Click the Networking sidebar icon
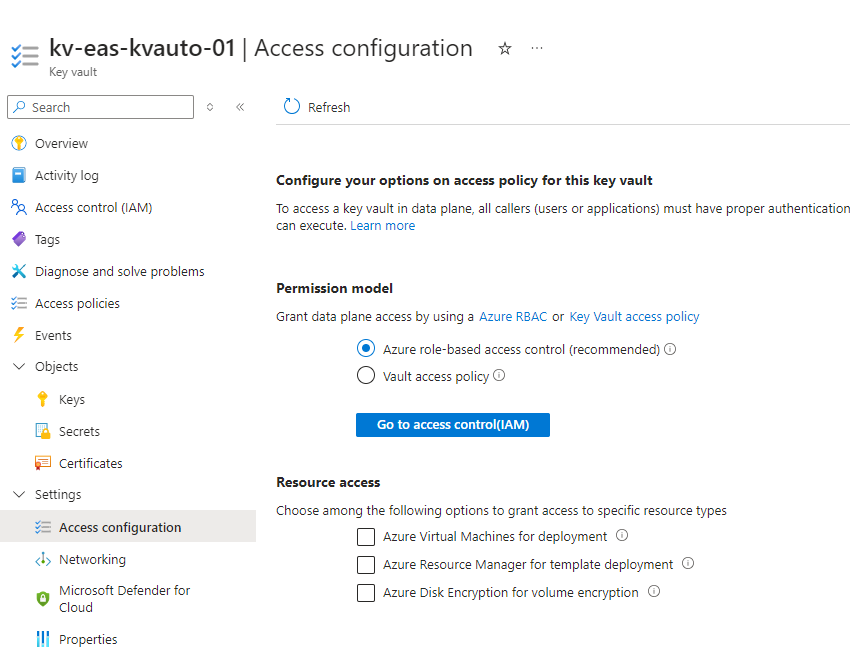Image resolution: width=850 pixels, height=657 pixels. (45, 559)
